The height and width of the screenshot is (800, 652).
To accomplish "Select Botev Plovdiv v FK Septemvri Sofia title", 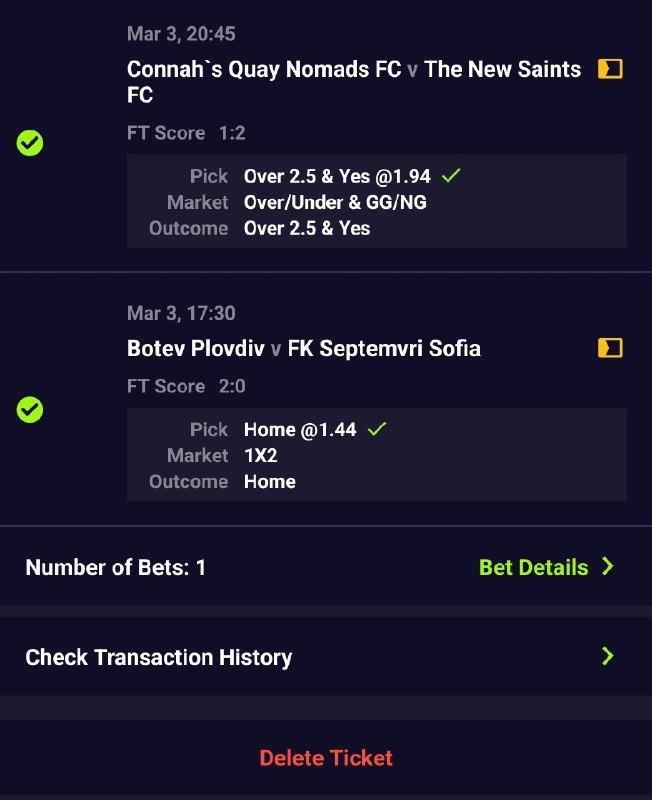I will tap(304, 348).
